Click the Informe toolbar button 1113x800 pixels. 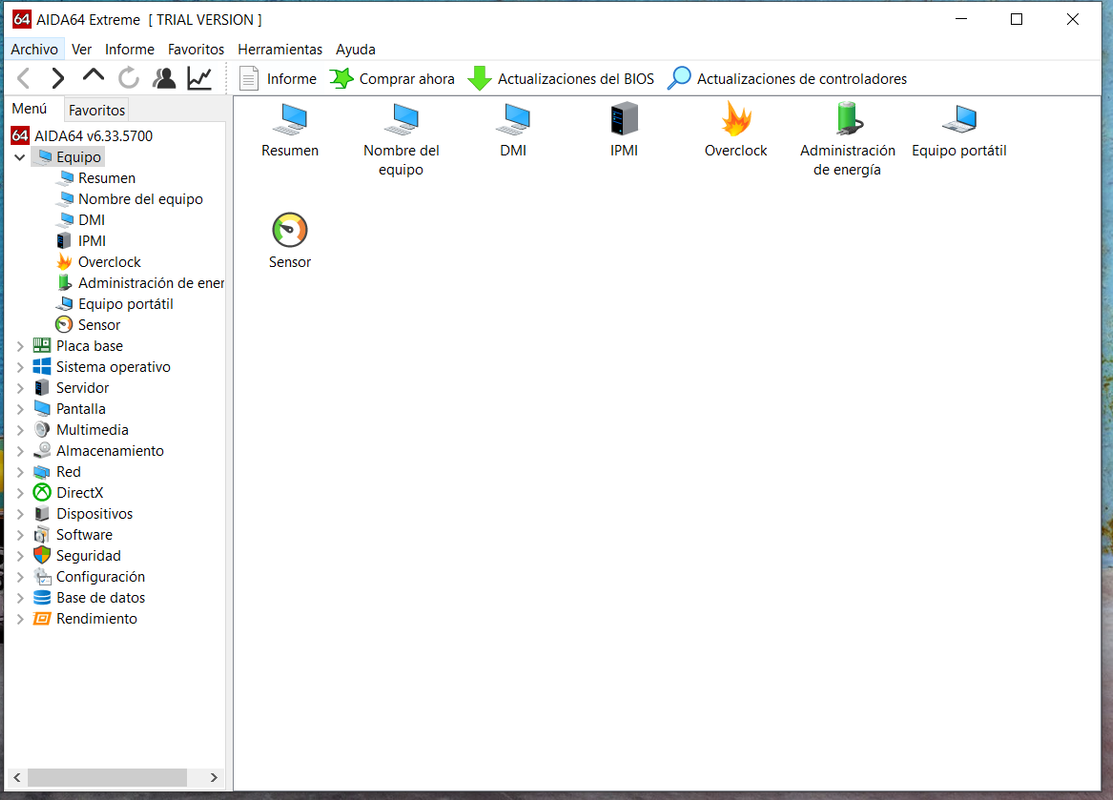click(278, 79)
